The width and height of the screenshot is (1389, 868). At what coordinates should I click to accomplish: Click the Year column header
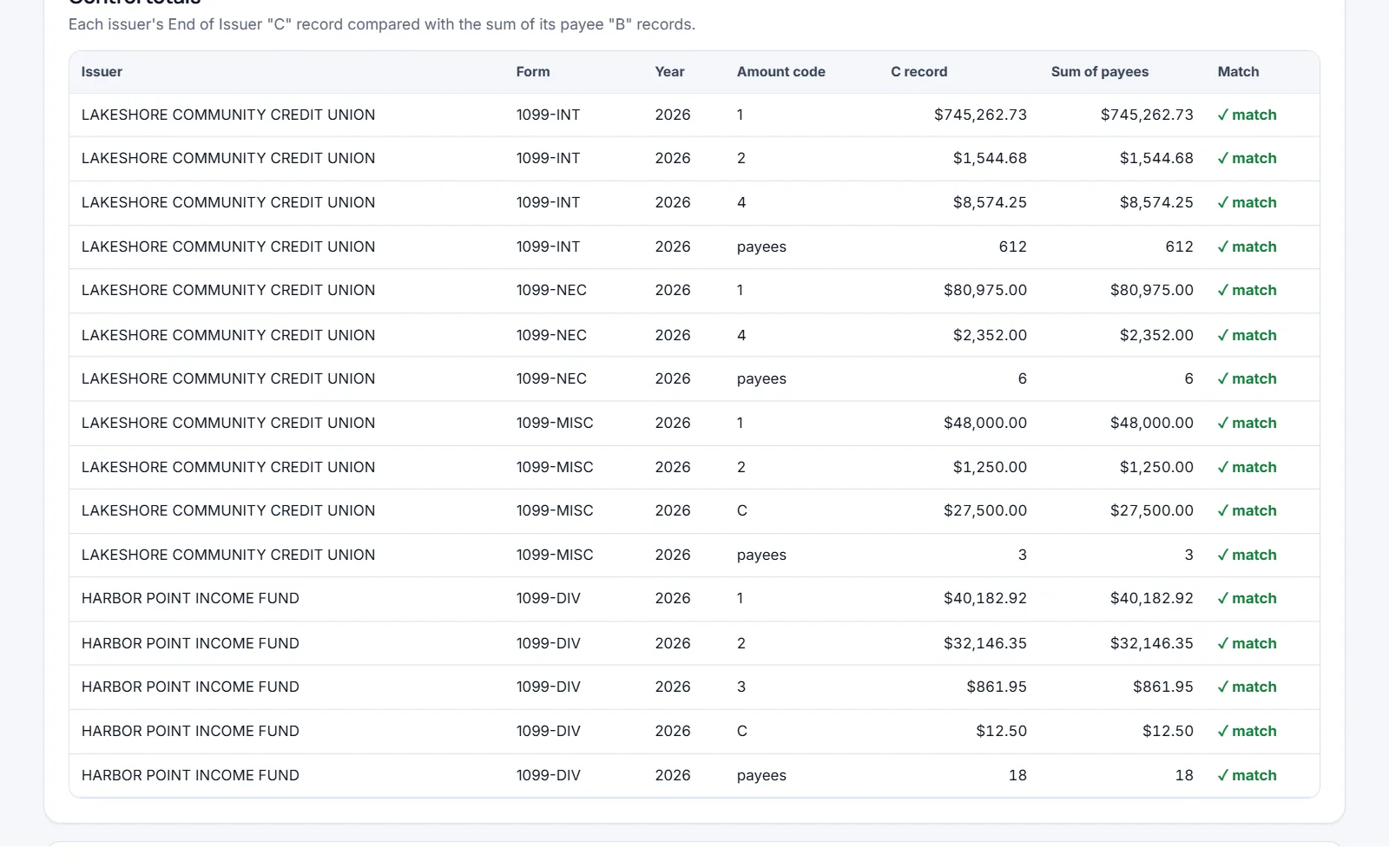pos(669,72)
